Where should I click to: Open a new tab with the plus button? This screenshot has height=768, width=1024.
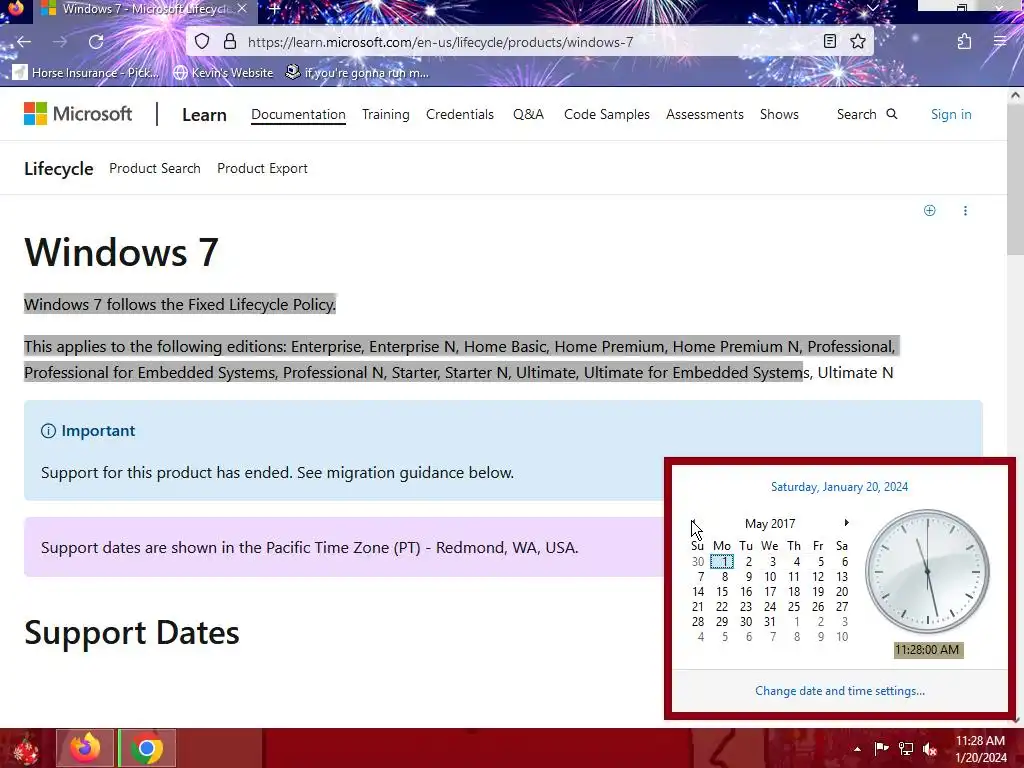pos(274,9)
